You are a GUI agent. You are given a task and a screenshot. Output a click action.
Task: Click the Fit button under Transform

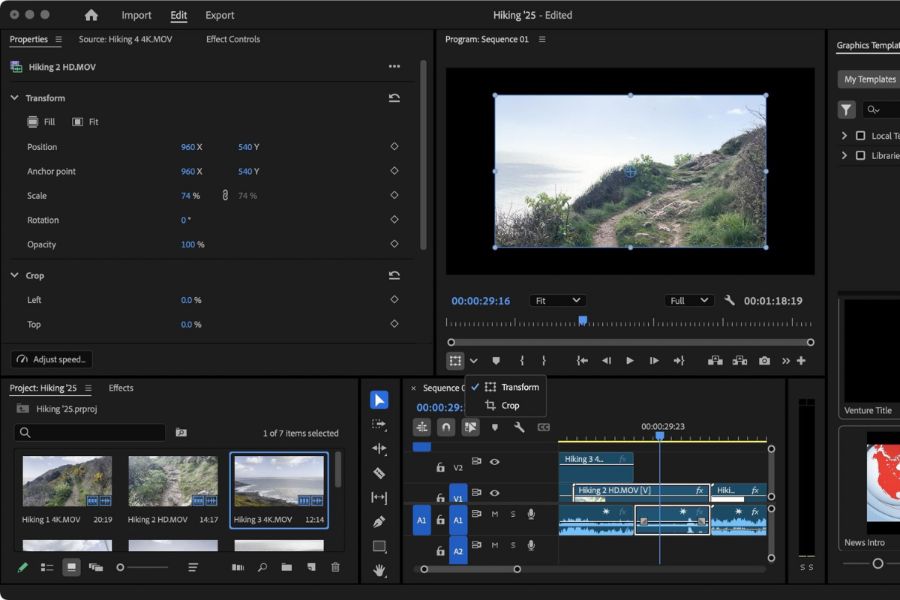(86, 122)
